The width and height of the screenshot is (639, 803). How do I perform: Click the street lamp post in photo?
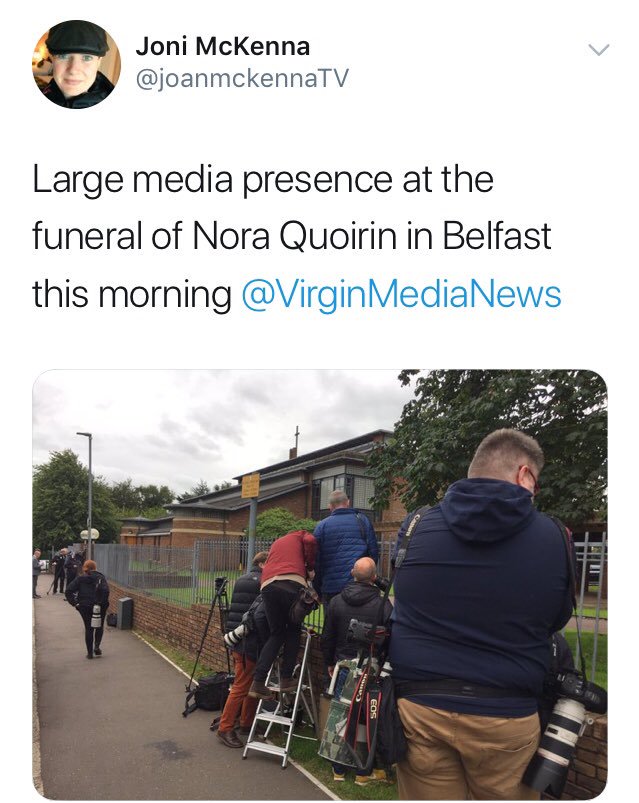coord(89,496)
